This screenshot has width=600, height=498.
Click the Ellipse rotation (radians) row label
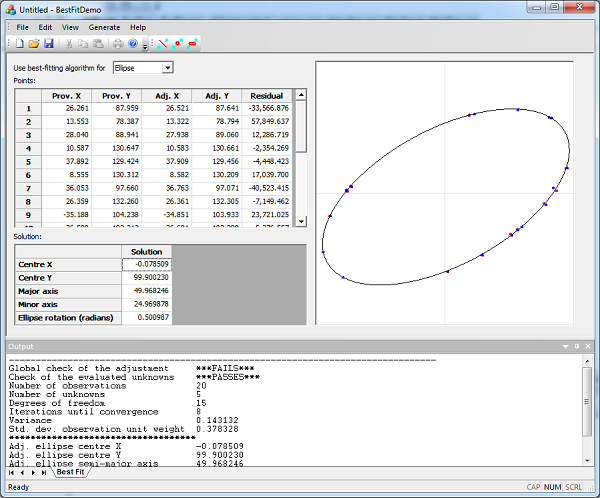(x=68, y=318)
